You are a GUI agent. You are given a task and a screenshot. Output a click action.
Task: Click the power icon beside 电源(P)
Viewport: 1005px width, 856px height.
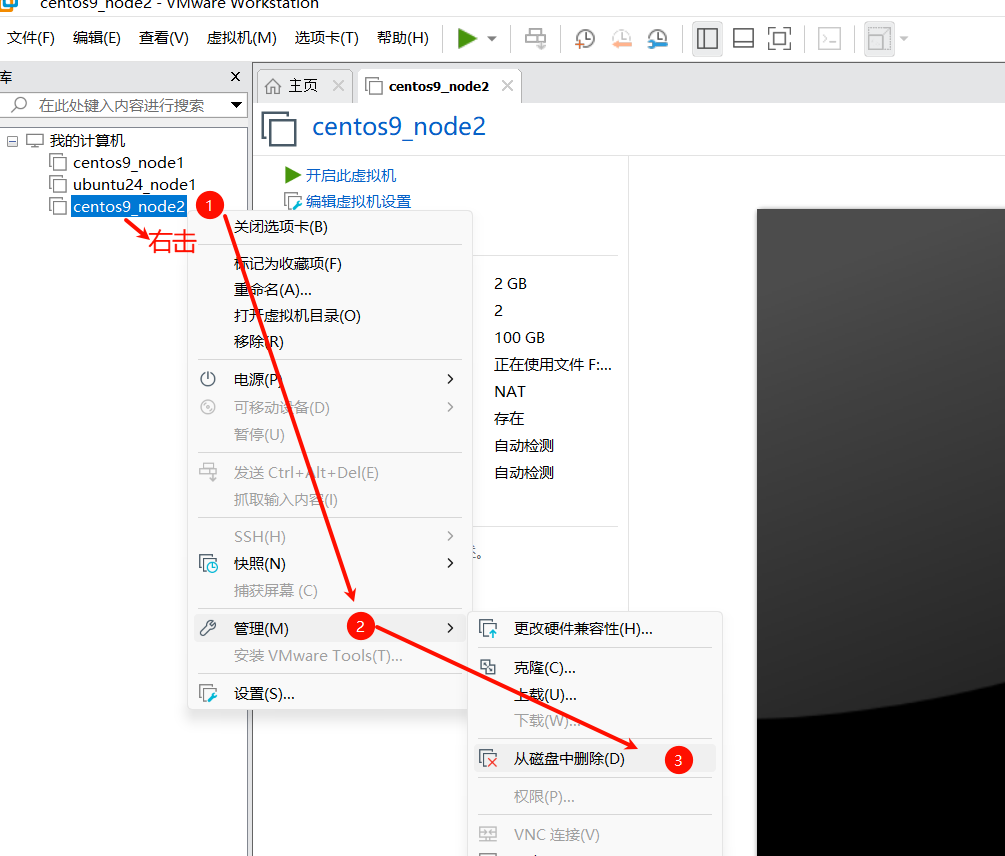[x=208, y=379]
